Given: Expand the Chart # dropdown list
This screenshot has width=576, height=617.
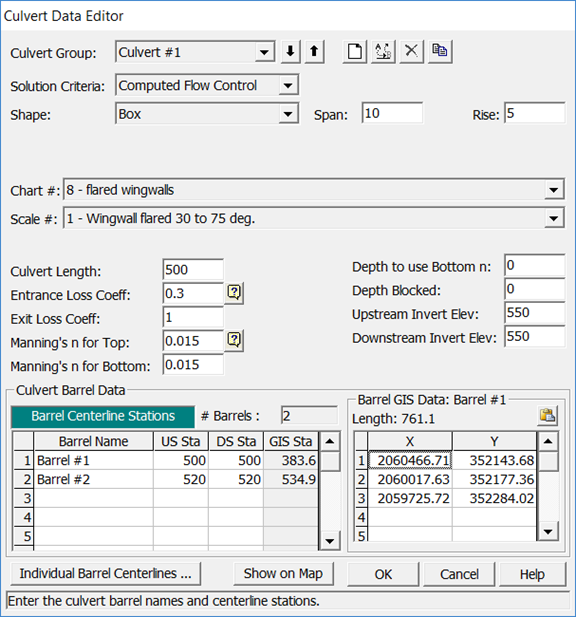Looking at the screenshot, I should (554, 190).
